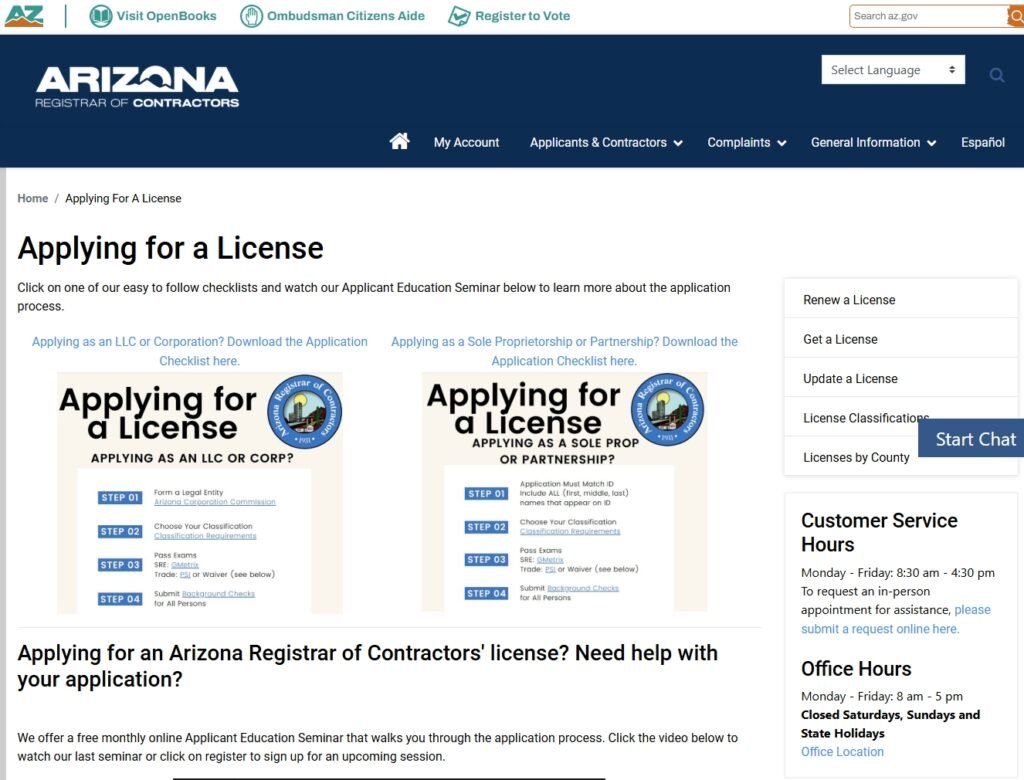
Task: Open the Complaints menu
Action: tap(739, 142)
